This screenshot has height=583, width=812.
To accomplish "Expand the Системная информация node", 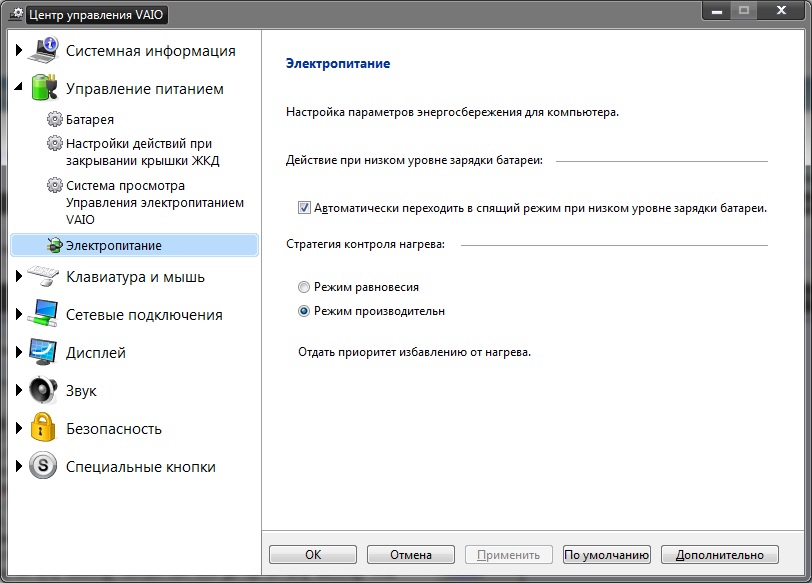I will [x=19, y=50].
